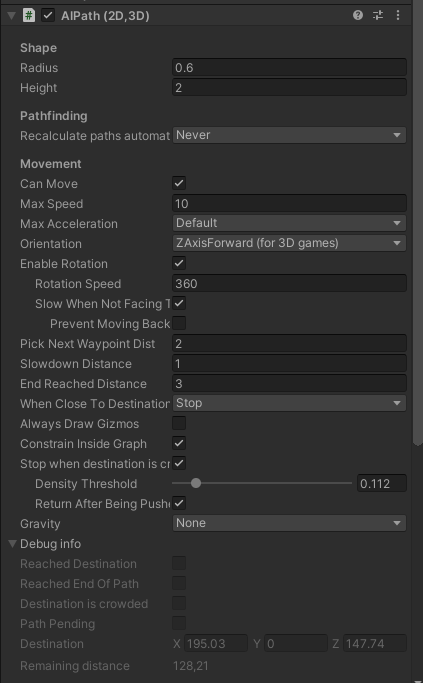
Task: Toggle the Enable Rotation checkbox
Action: pyautogui.click(x=179, y=263)
